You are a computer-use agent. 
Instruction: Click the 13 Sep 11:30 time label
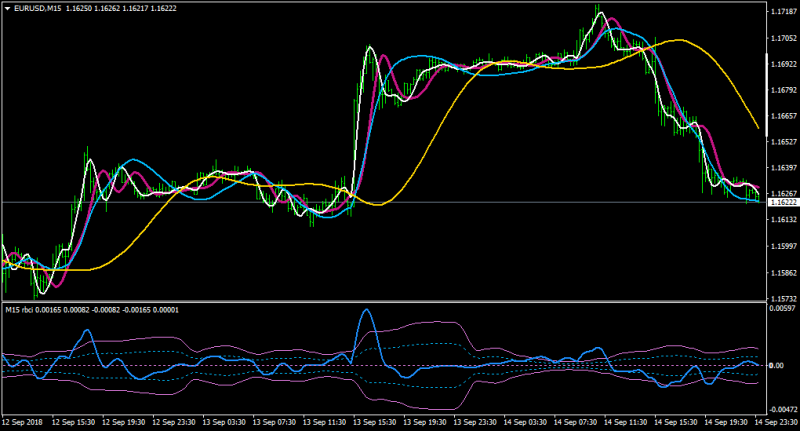click(324, 422)
